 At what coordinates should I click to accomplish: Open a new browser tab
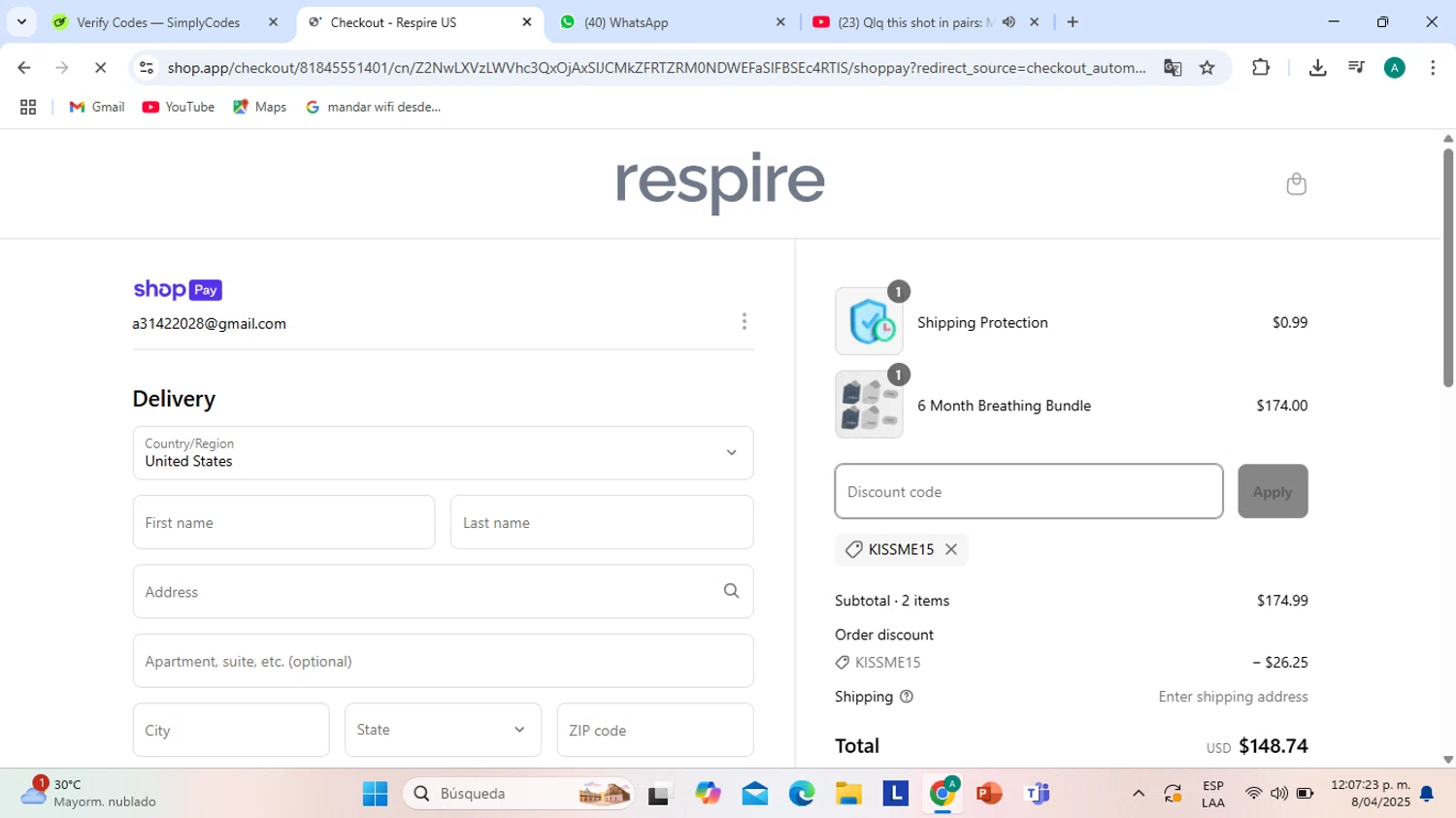click(1073, 22)
